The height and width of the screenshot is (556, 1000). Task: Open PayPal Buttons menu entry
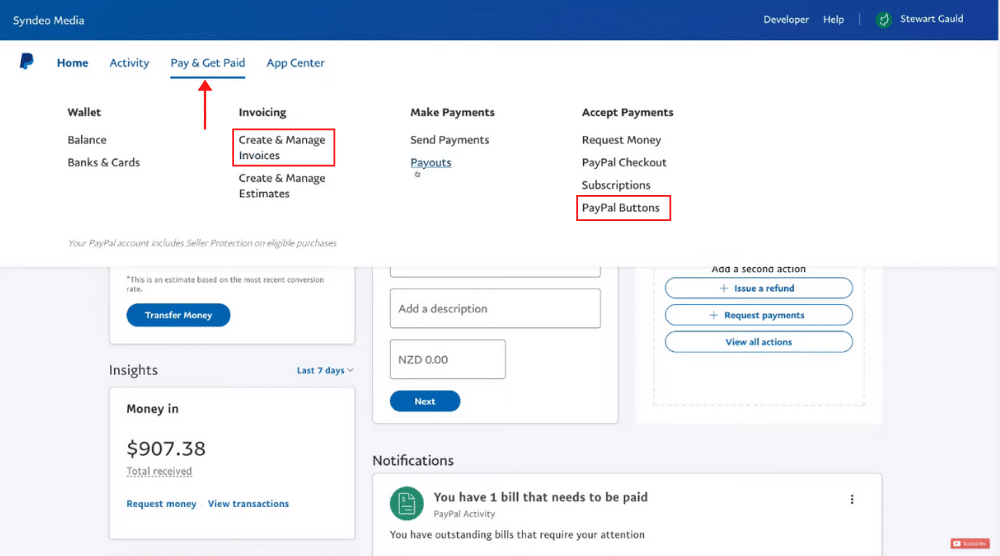621,207
